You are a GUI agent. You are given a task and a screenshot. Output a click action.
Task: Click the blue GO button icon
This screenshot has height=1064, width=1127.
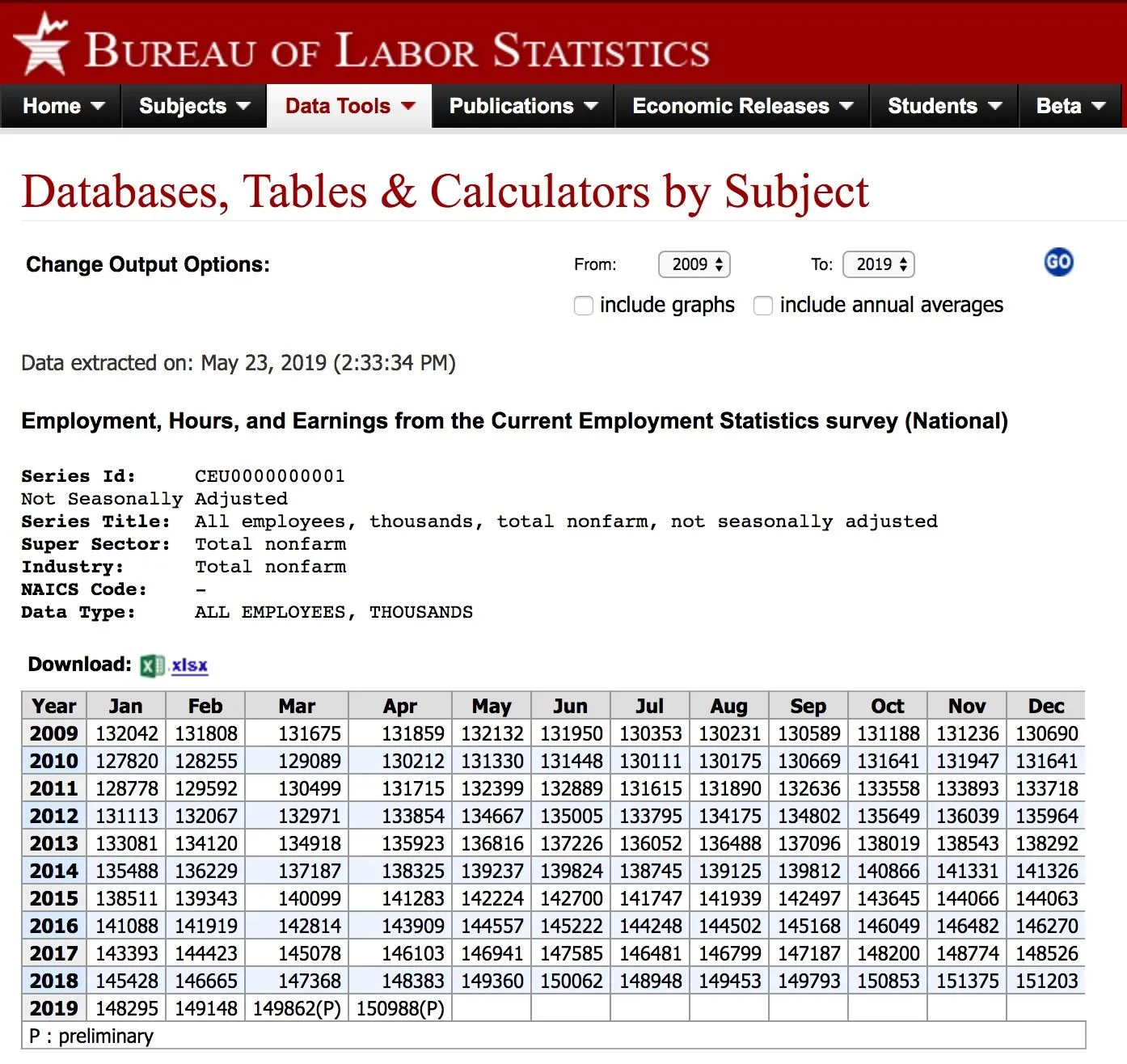[x=1058, y=262]
